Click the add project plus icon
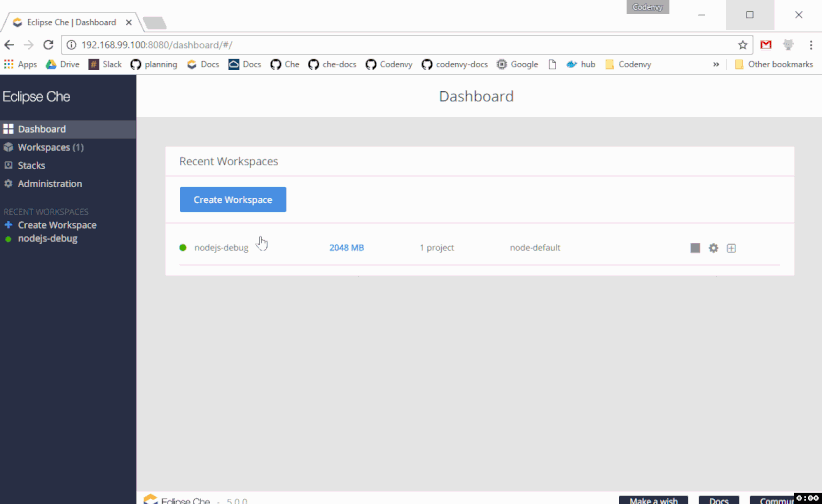This screenshot has height=504, width=822. [731, 248]
